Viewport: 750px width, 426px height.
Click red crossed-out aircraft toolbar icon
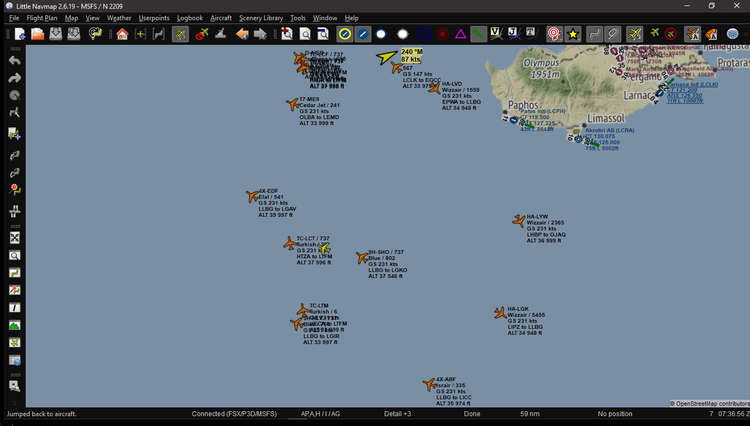point(201,34)
